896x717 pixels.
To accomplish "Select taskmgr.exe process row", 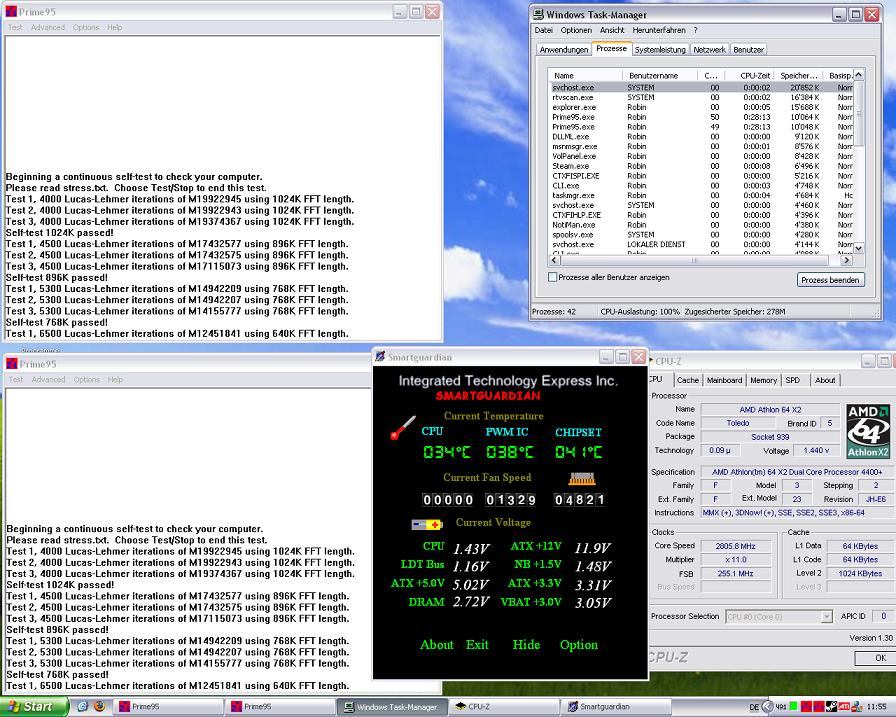I will [701, 195].
